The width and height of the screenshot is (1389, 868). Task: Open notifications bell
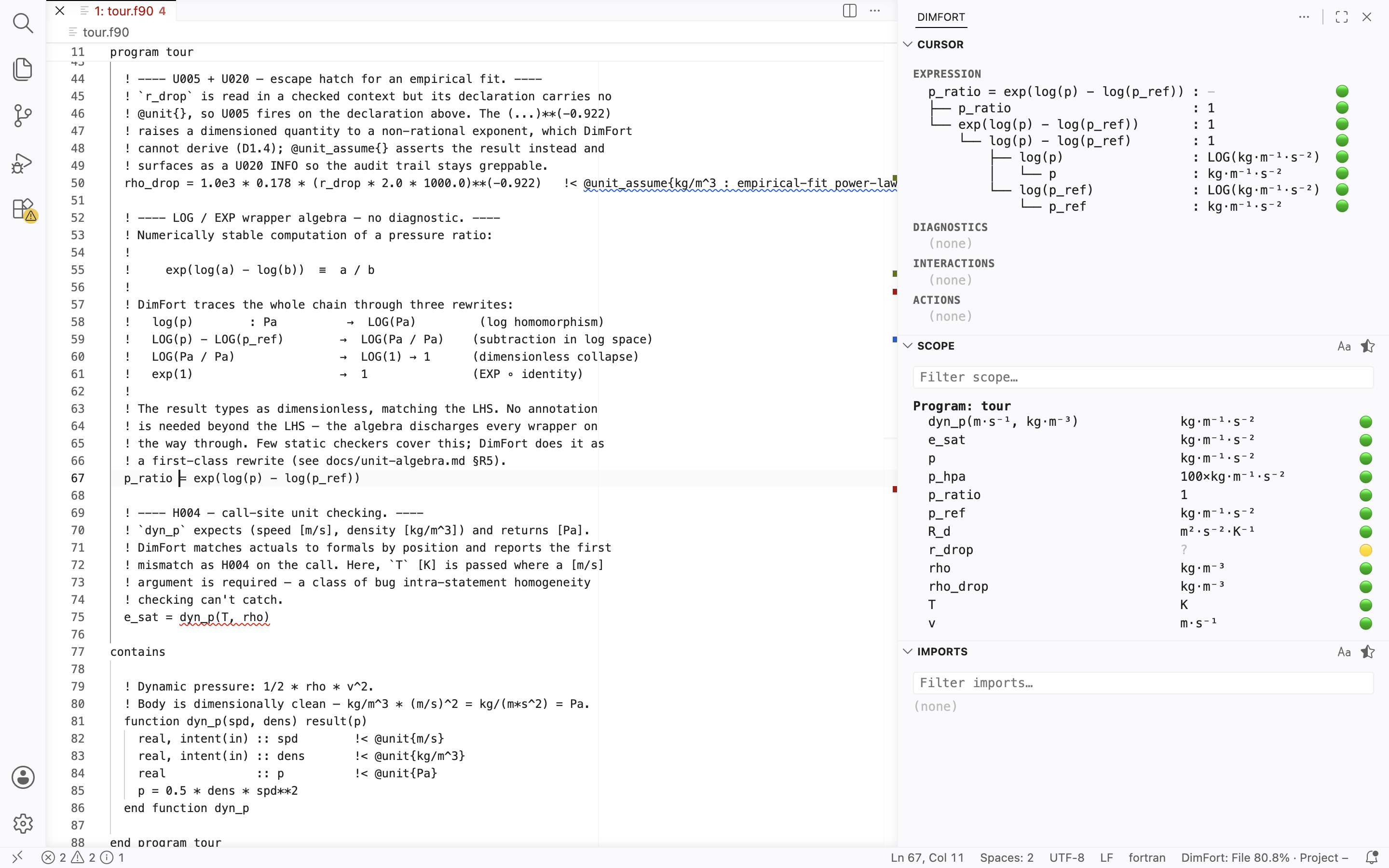click(x=1371, y=857)
